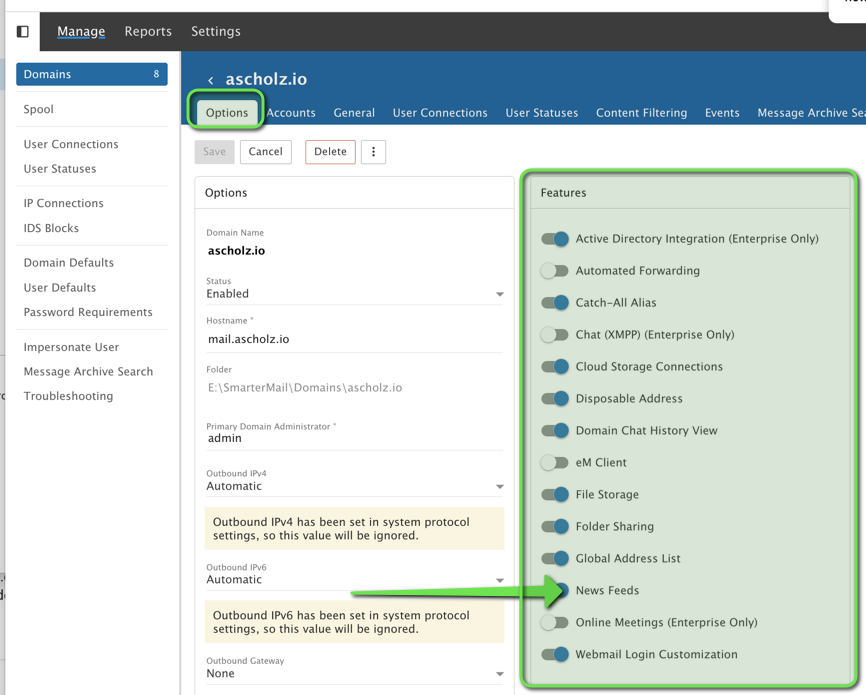Click the Cancel button
Screen dimensions: 866x695
(265, 152)
